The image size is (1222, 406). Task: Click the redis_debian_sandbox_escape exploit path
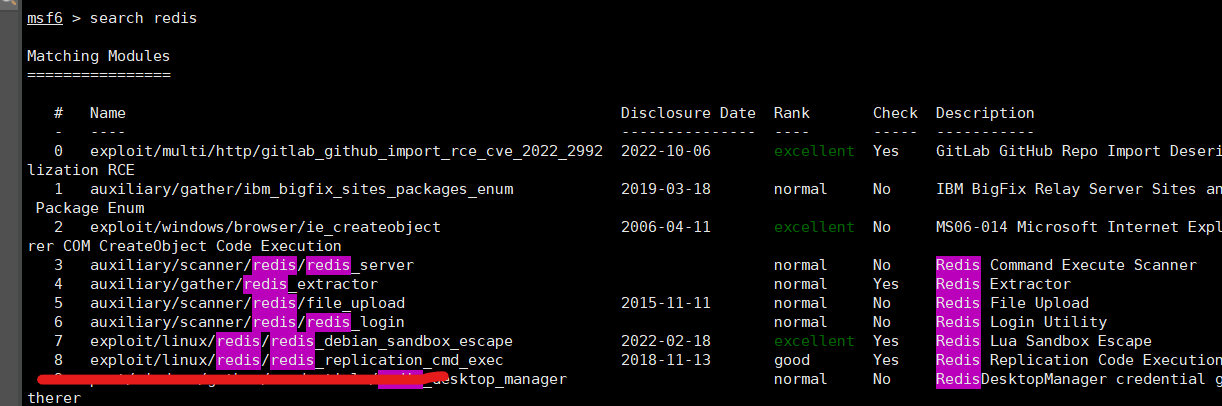point(296,341)
